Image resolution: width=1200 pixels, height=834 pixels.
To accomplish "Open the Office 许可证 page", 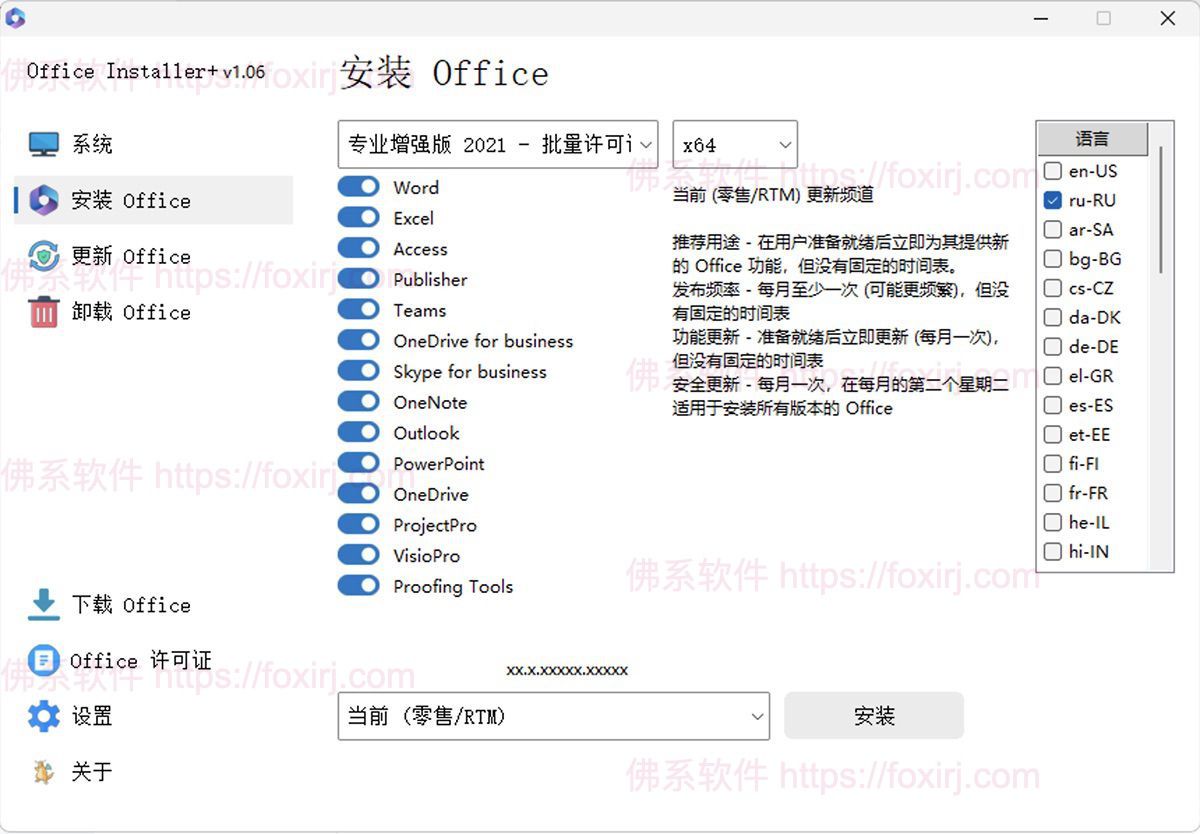I will point(153,660).
